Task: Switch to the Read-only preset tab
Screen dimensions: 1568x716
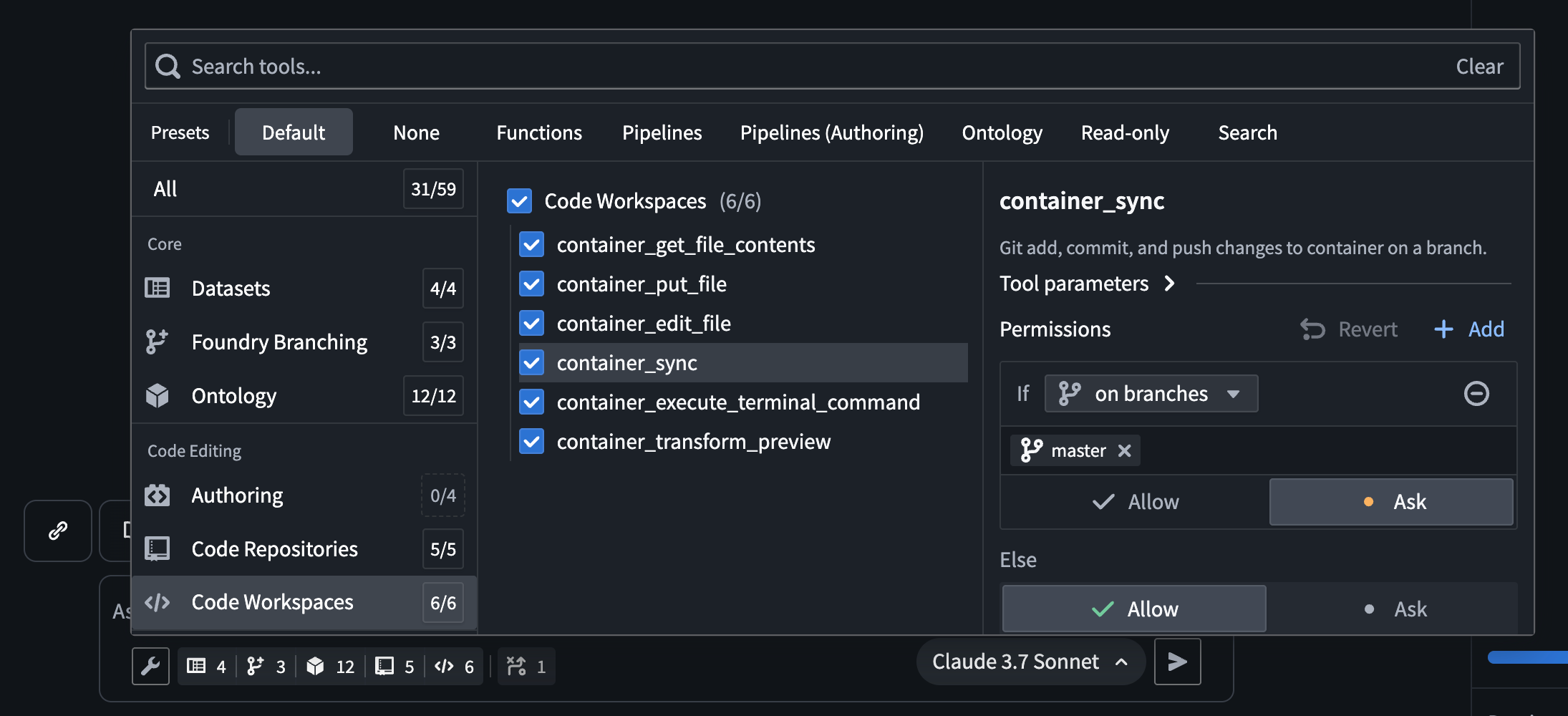Action: pyautogui.click(x=1125, y=132)
